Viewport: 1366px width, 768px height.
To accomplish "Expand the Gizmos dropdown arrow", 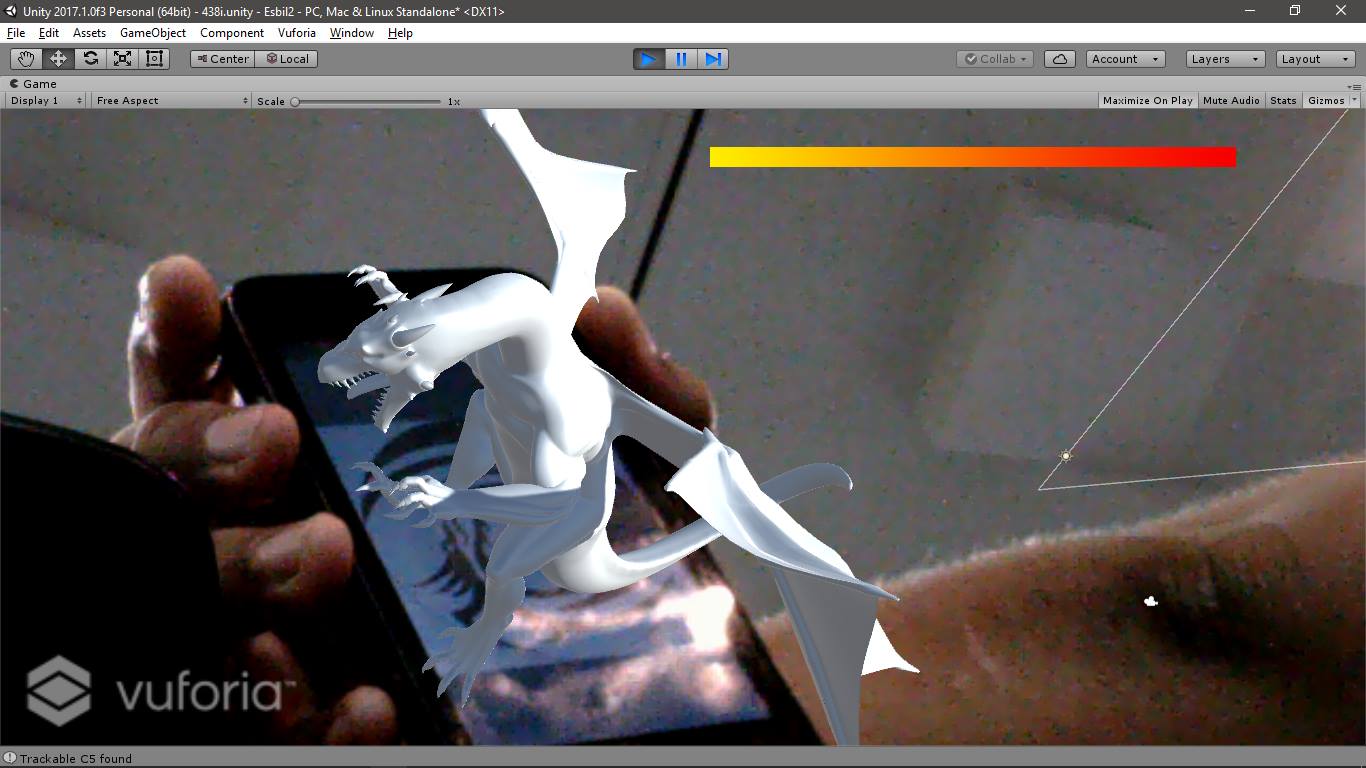I will tap(1355, 100).
